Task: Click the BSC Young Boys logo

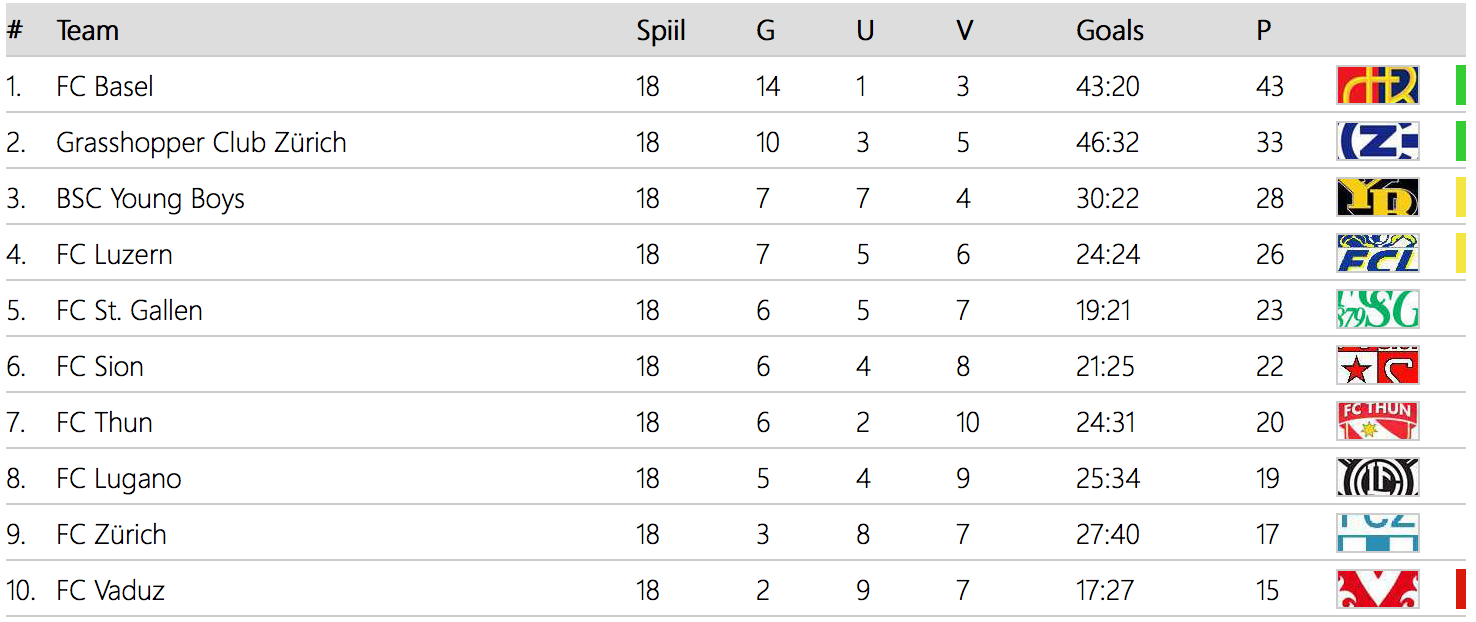Action: [1377, 198]
